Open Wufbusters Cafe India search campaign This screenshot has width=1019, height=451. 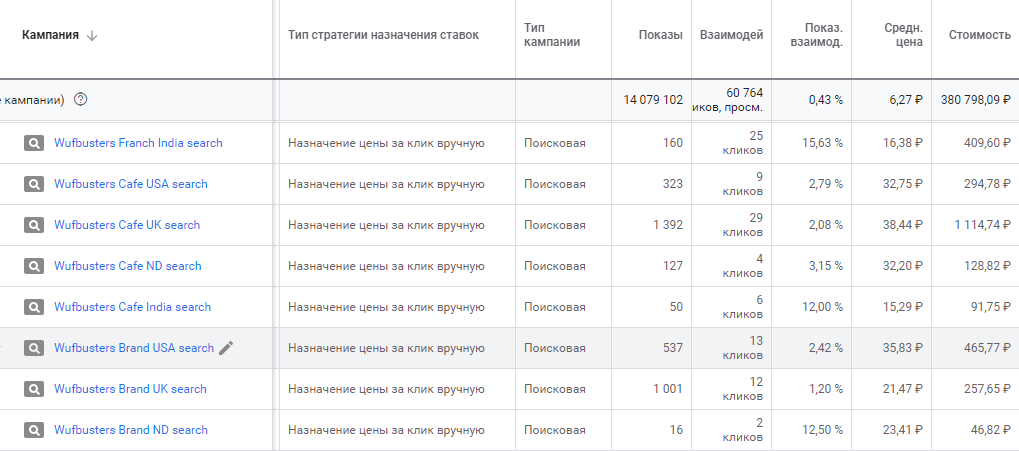[x=132, y=307]
